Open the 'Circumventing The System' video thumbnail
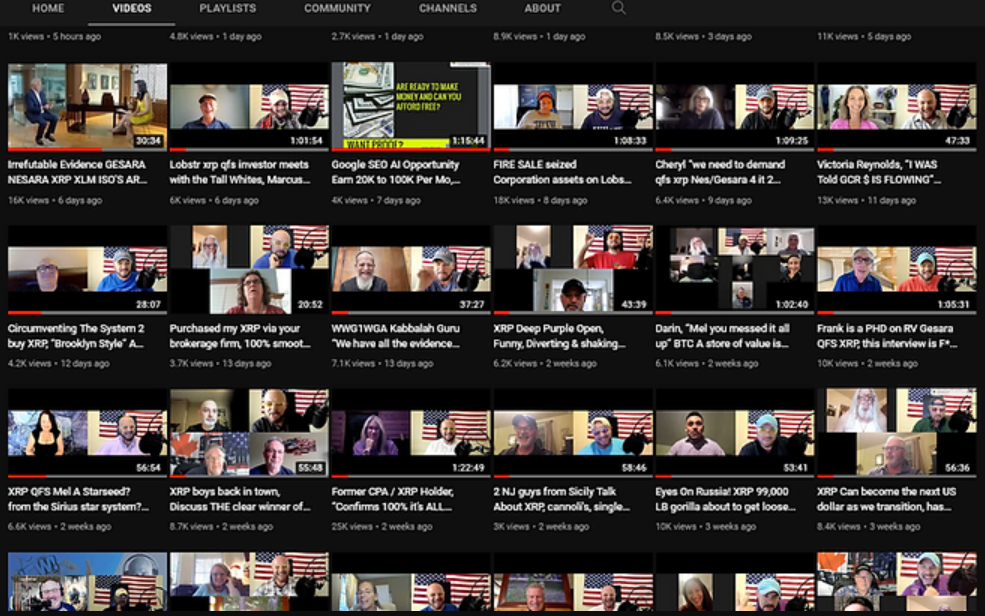The image size is (985, 616). [x=87, y=270]
